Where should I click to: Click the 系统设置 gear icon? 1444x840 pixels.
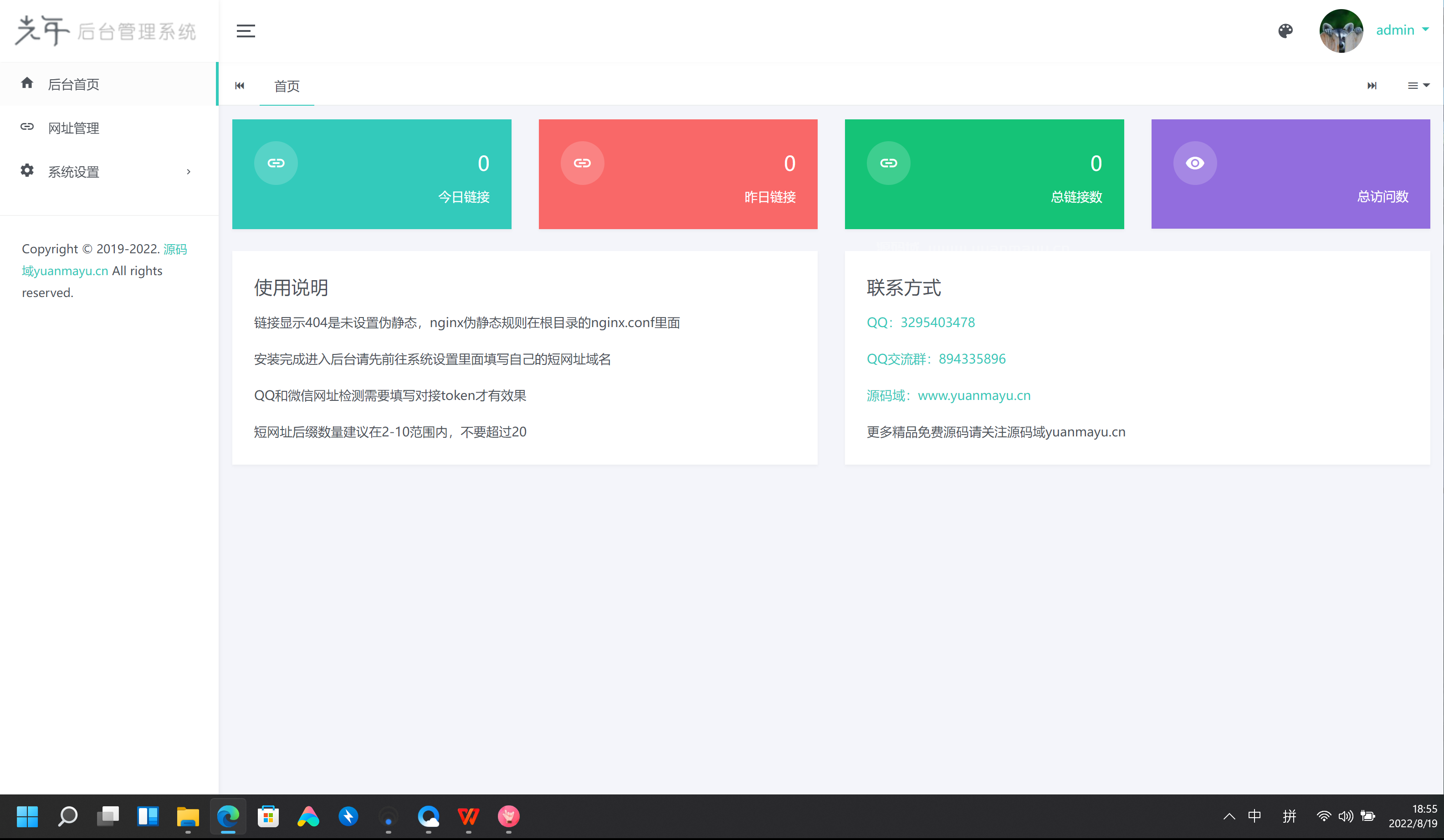[27, 171]
